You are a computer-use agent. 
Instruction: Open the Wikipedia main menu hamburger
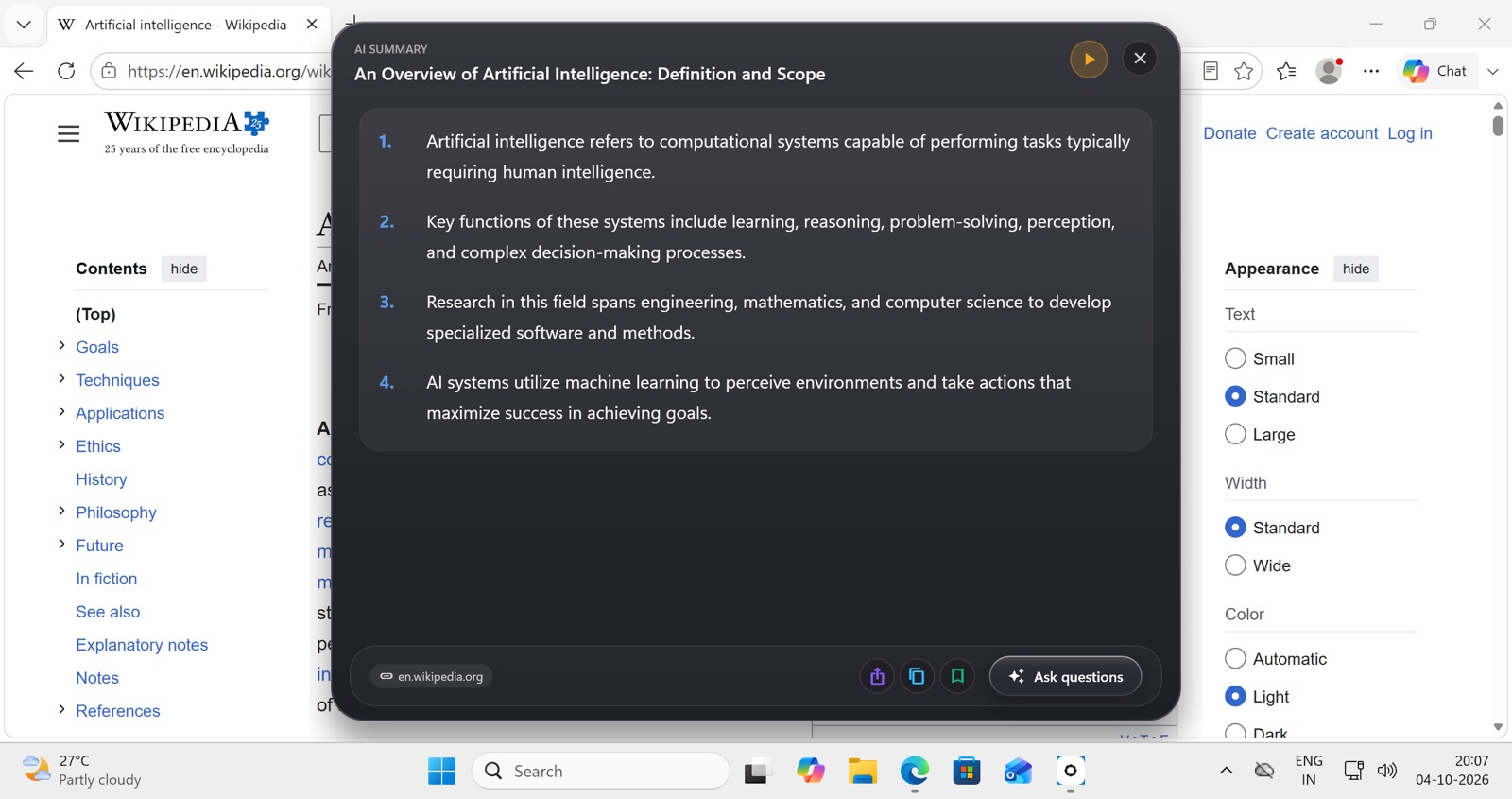click(69, 133)
